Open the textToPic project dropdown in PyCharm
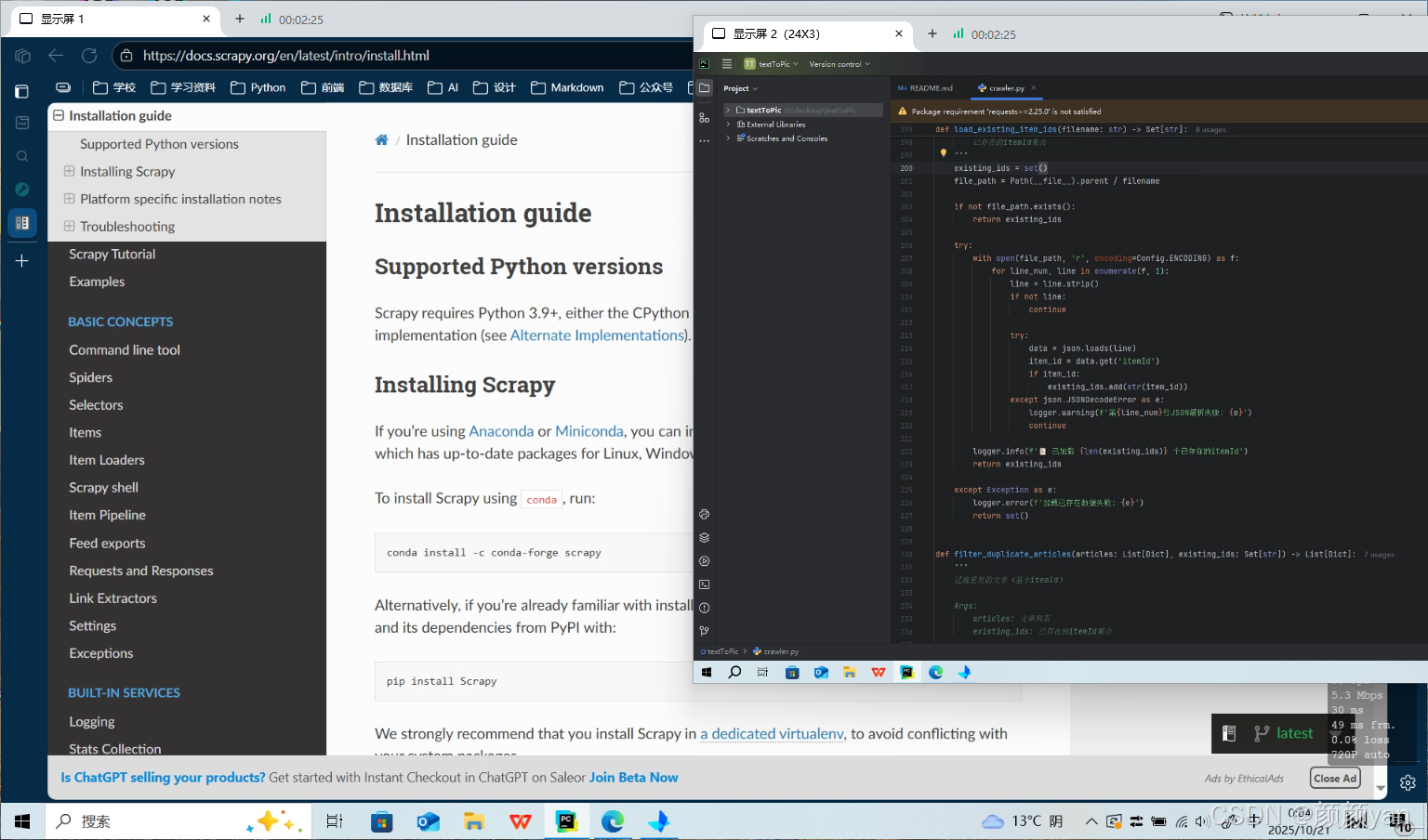 coord(771,64)
